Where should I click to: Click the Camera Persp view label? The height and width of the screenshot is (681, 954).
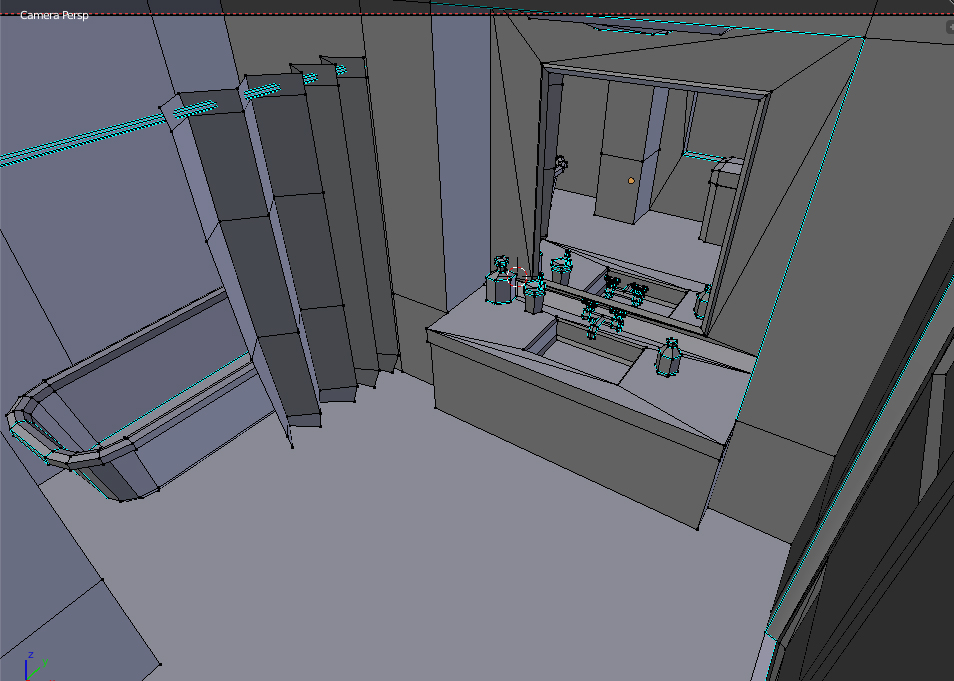[x=54, y=15]
